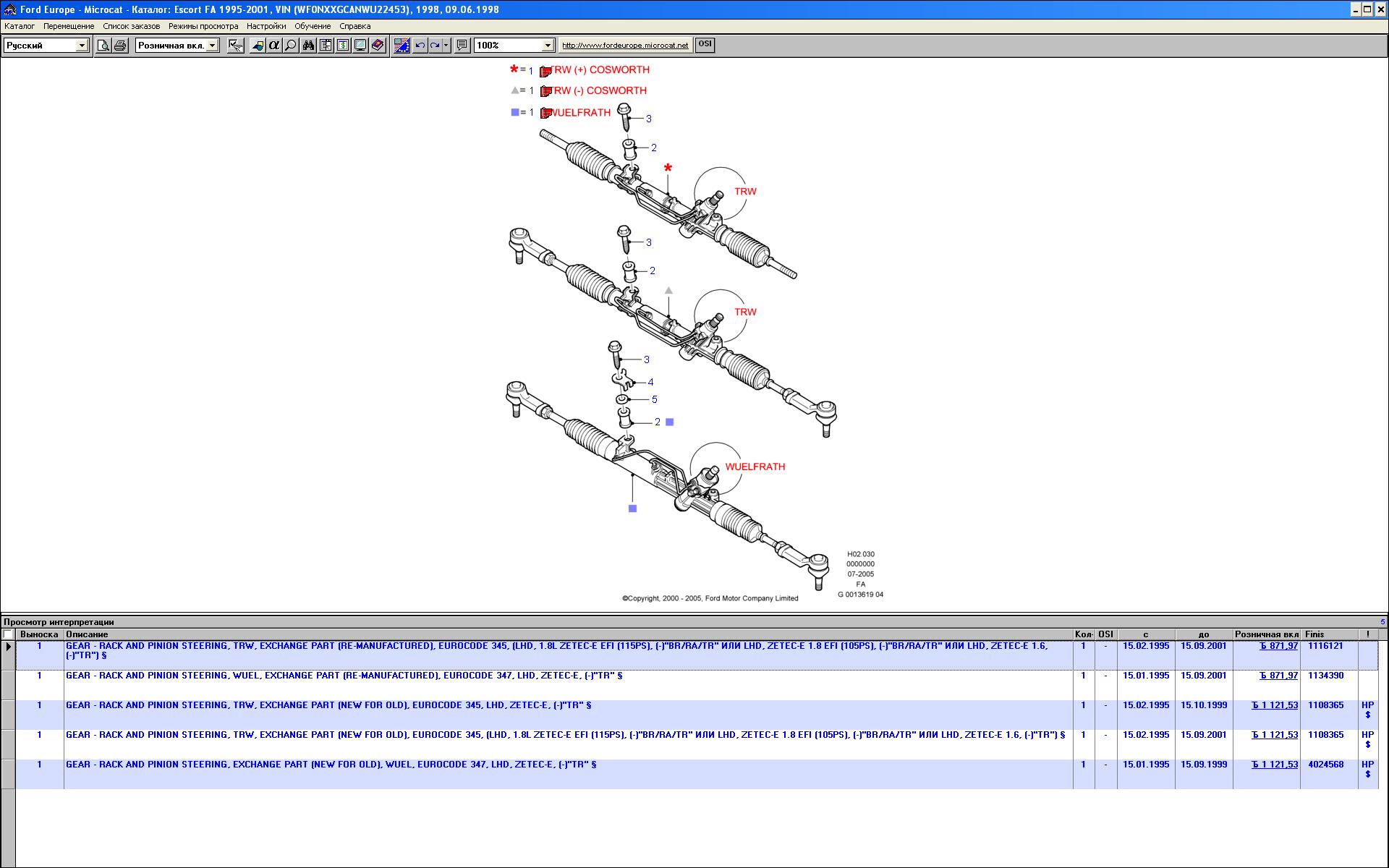Viewport: 1389px width, 868px height.
Task: Click price link for Finis 1134390
Action: coord(1278,676)
